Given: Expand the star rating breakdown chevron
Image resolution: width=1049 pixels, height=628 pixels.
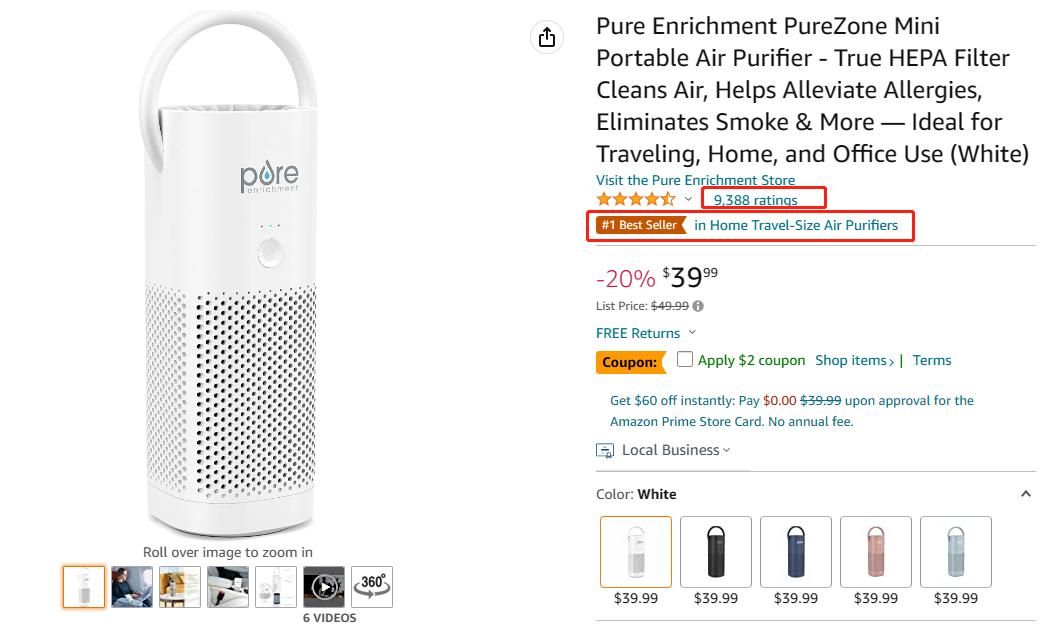Looking at the screenshot, I should [688, 199].
